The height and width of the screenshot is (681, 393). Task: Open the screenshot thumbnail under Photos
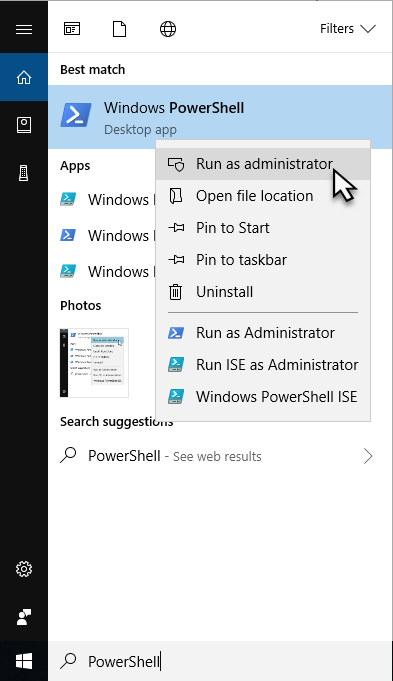(94, 363)
